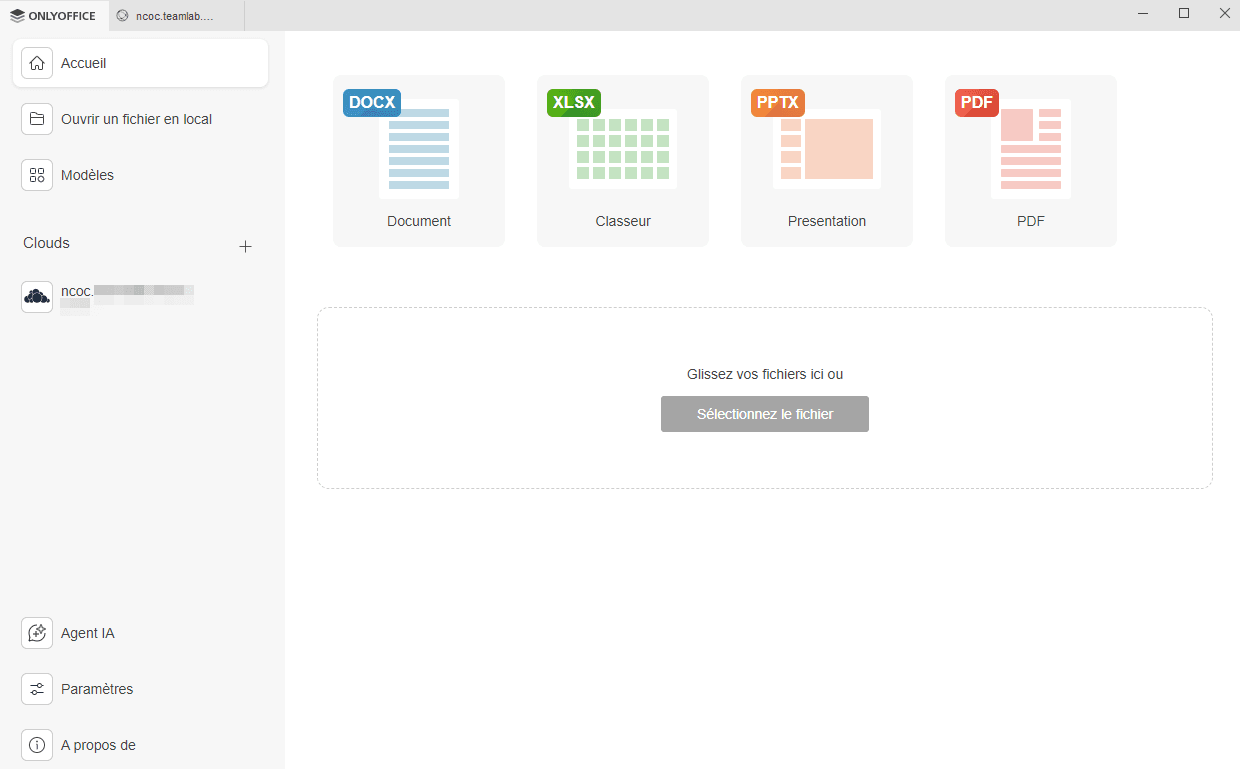Screen dimensions: 1240x769
Task: Create a new XLSX Classeur spreadsheet
Action: point(623,161)
